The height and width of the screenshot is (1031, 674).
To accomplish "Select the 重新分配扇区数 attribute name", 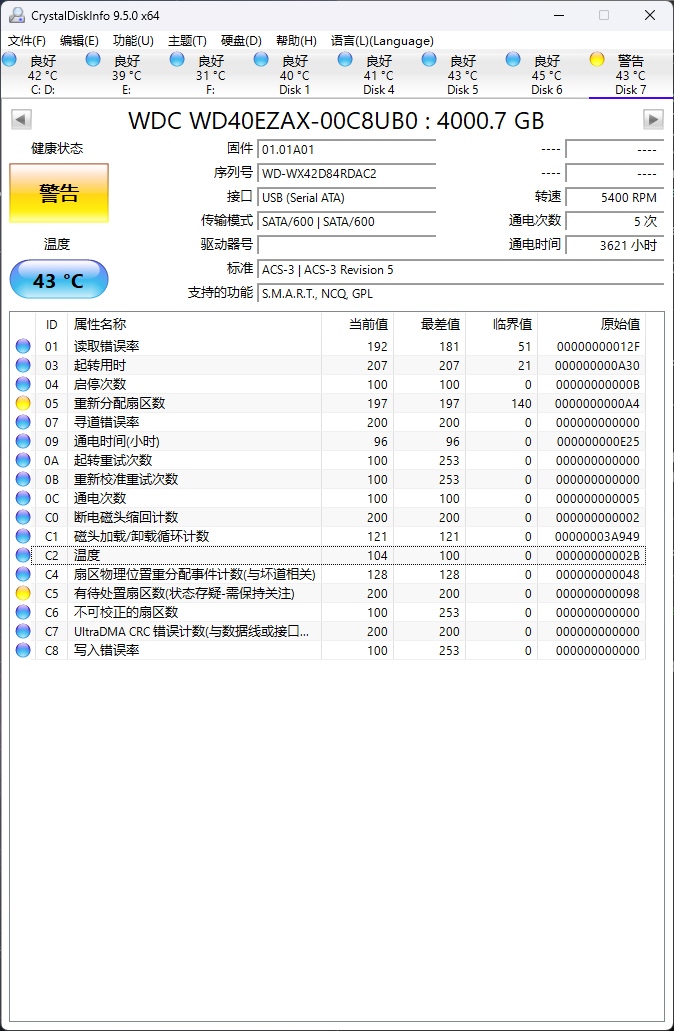I will pyautogui.click(x=120, y=403).
